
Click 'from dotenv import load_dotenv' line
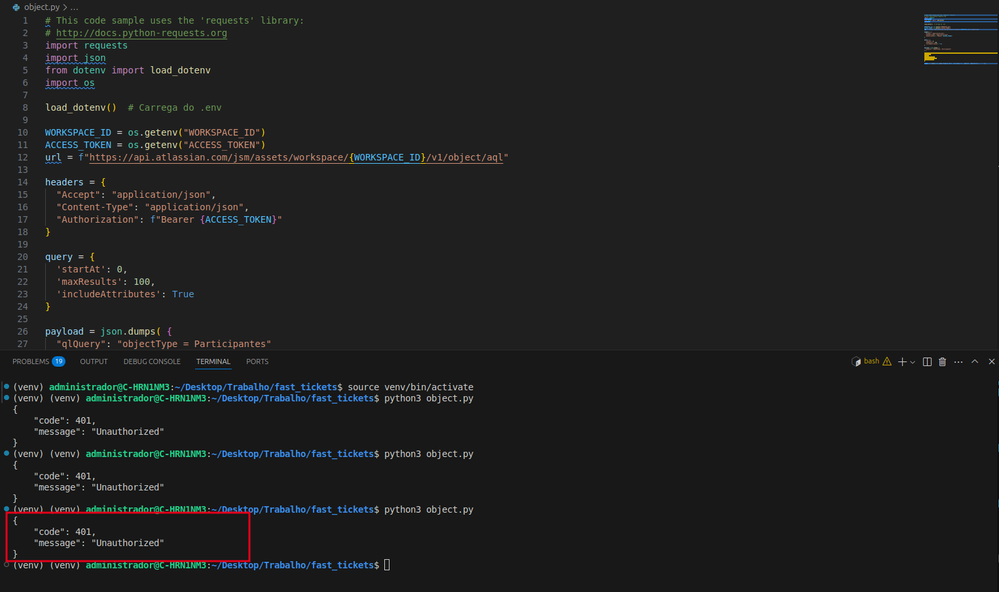(127, 70)
